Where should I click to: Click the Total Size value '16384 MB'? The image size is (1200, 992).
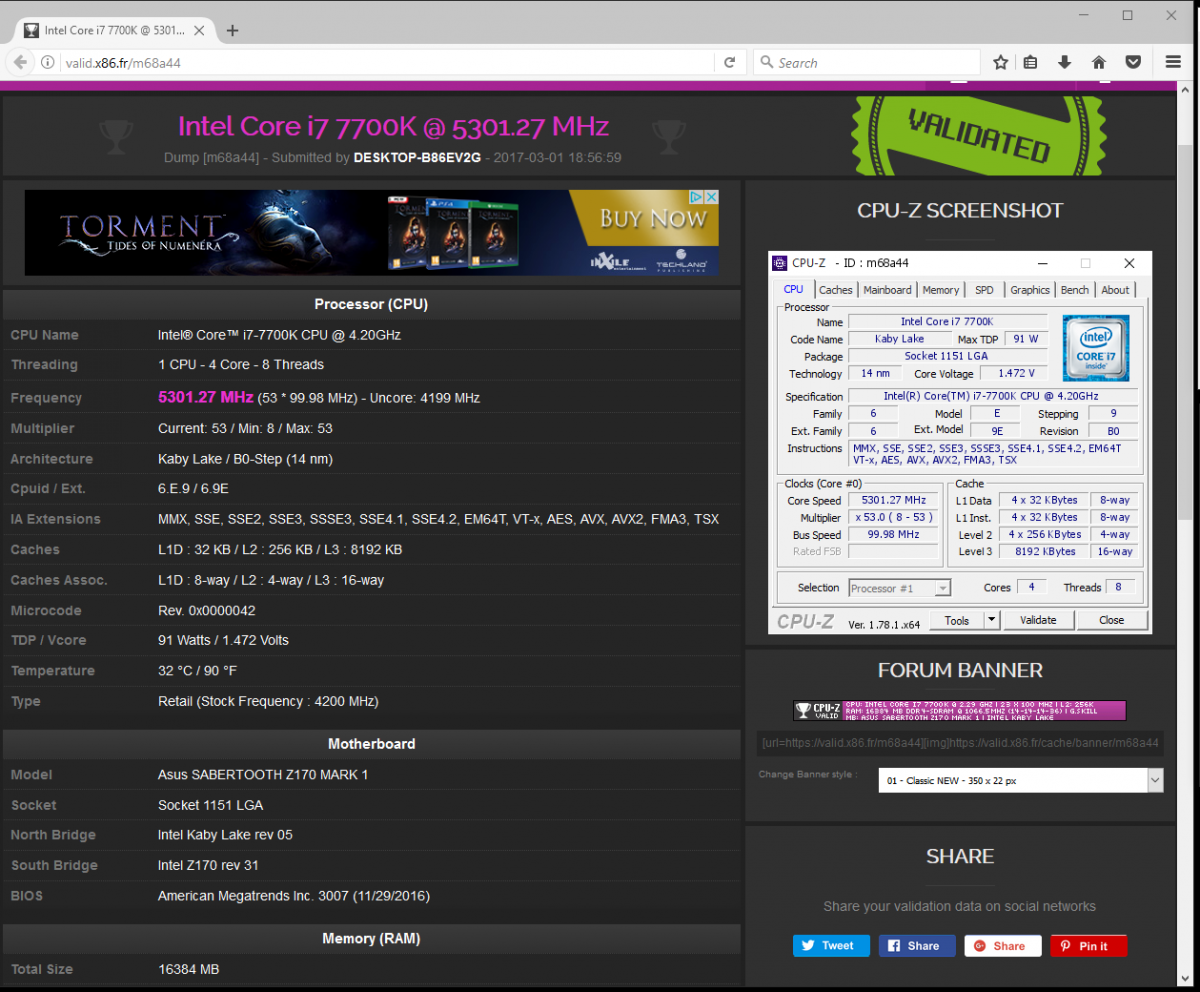pos(188,969)
